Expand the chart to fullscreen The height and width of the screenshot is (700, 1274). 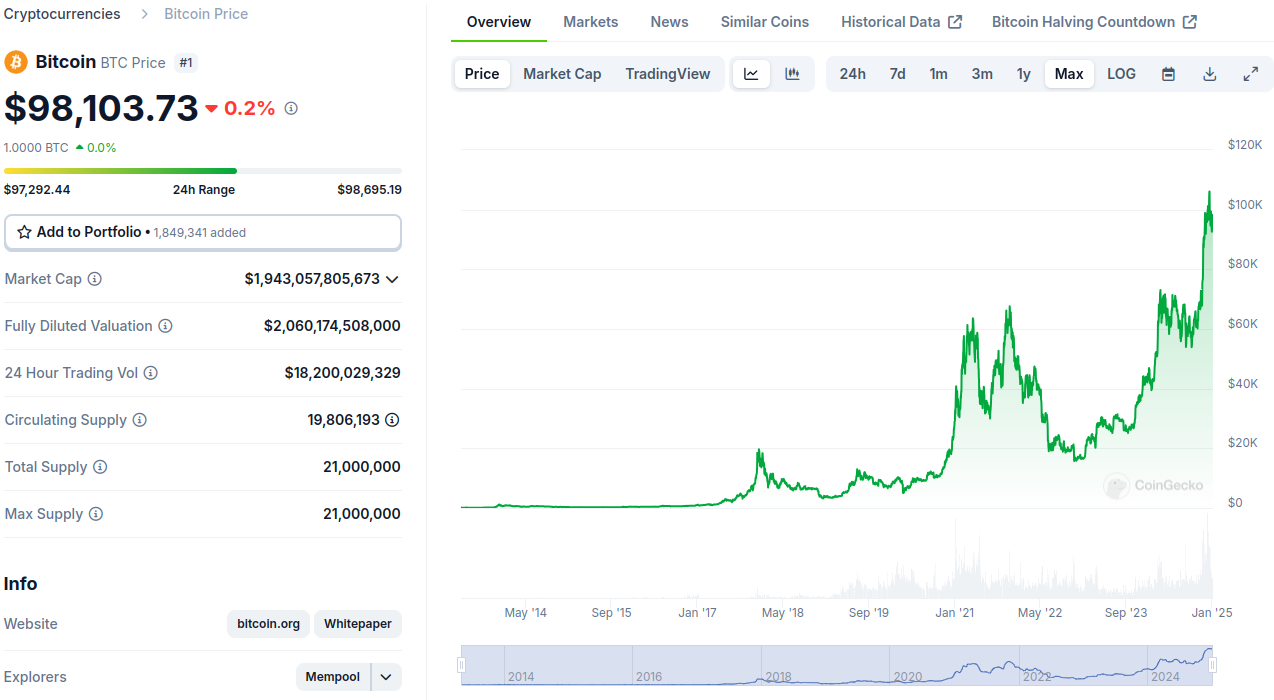[1250, 73]
